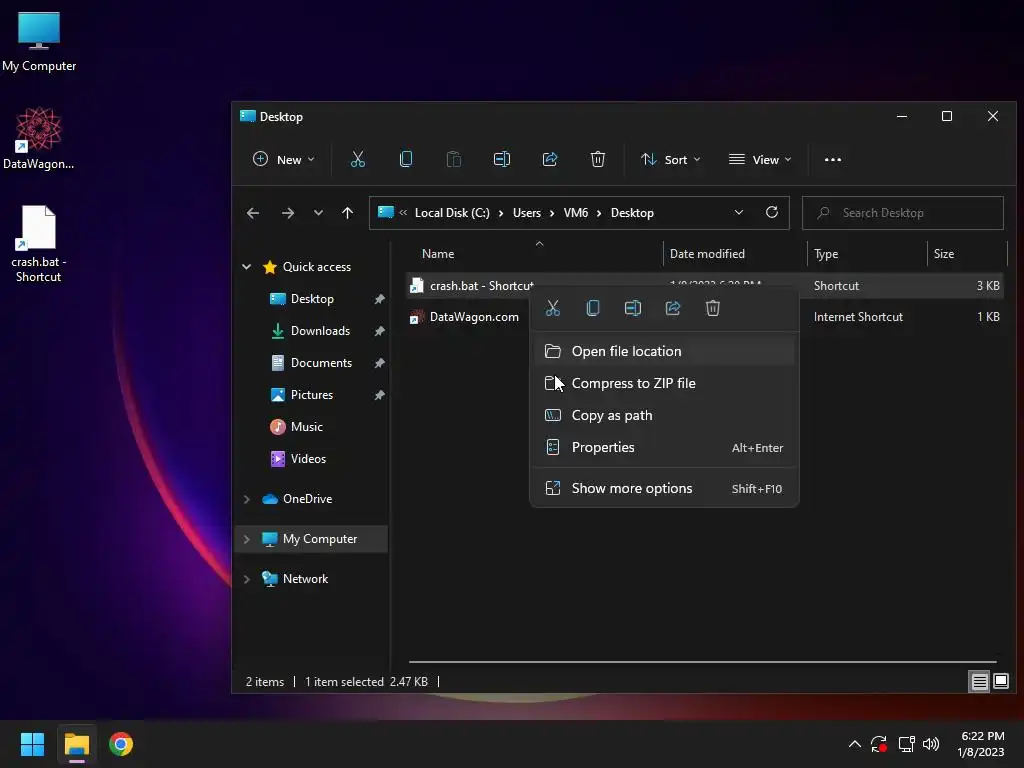This screenshot has height=768, width=1024.
Task: Launch Chrome from the taskbar
Action: (121, 744)
